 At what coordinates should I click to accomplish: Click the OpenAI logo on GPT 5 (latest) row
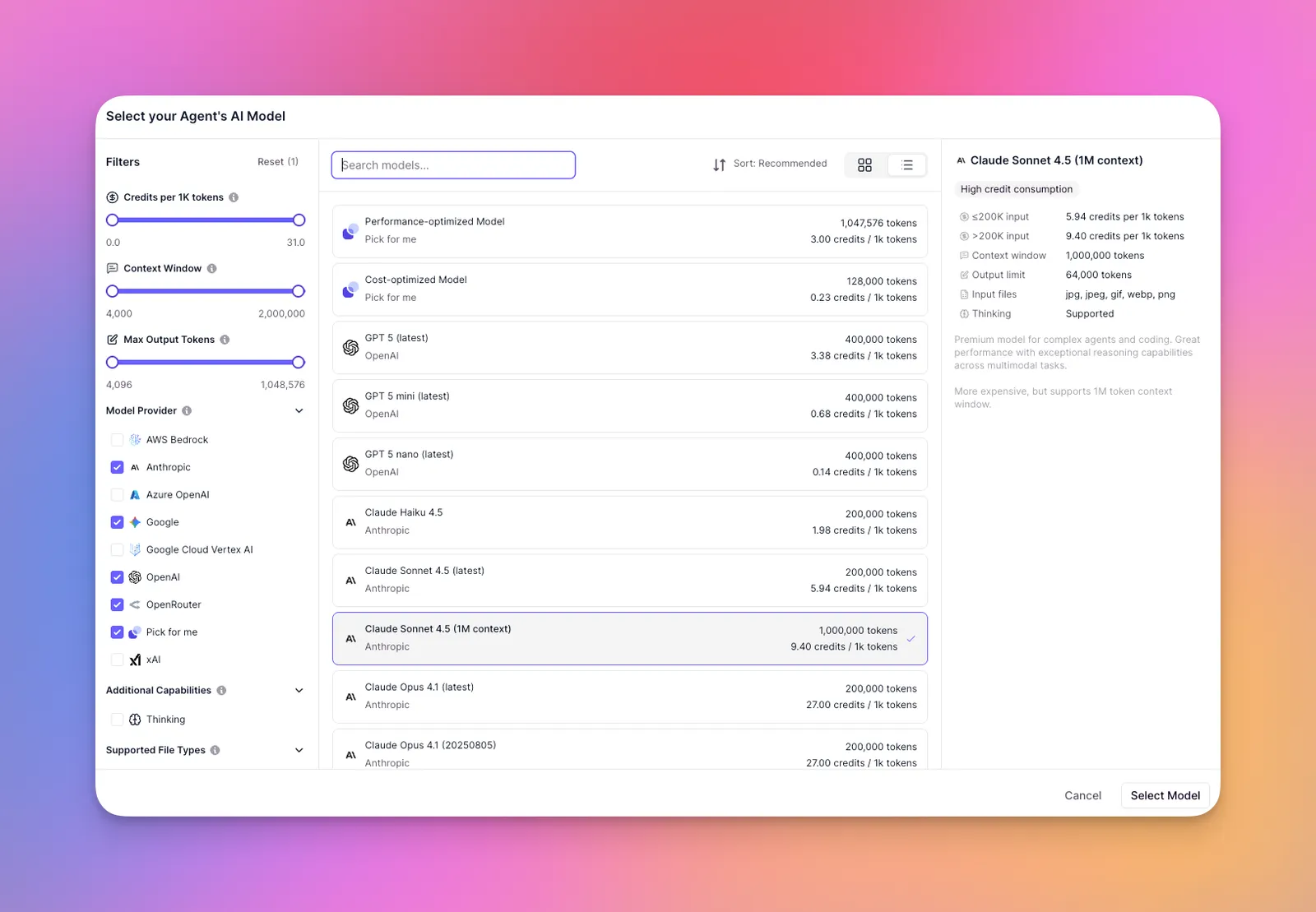click(350, 347)
